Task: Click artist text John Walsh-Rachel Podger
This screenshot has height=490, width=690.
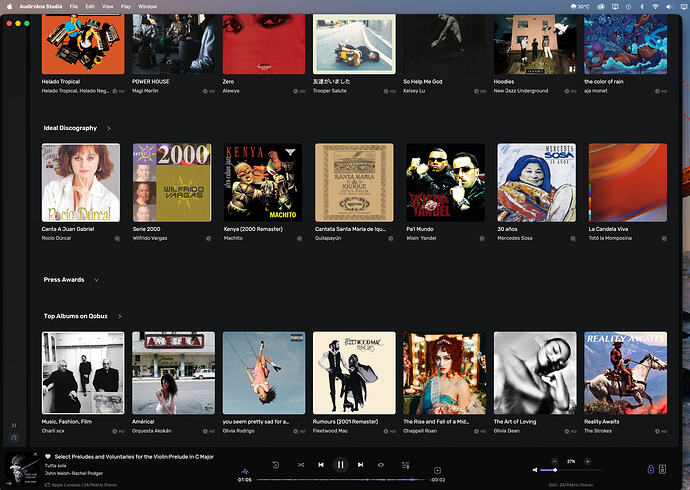Action: [x=74, y=473]
